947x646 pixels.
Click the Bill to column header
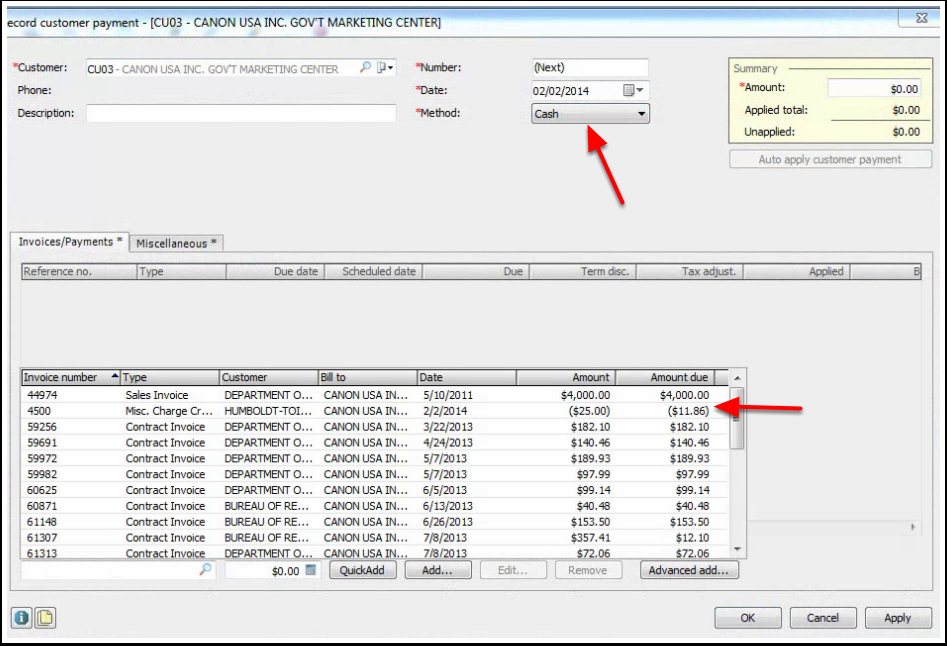pyautogui.click(x=368, y=377)
